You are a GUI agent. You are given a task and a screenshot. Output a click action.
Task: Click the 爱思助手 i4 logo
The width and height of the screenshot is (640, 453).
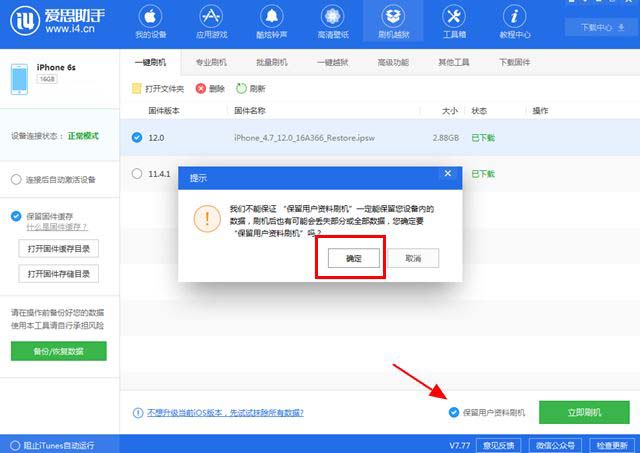[57, 20]
